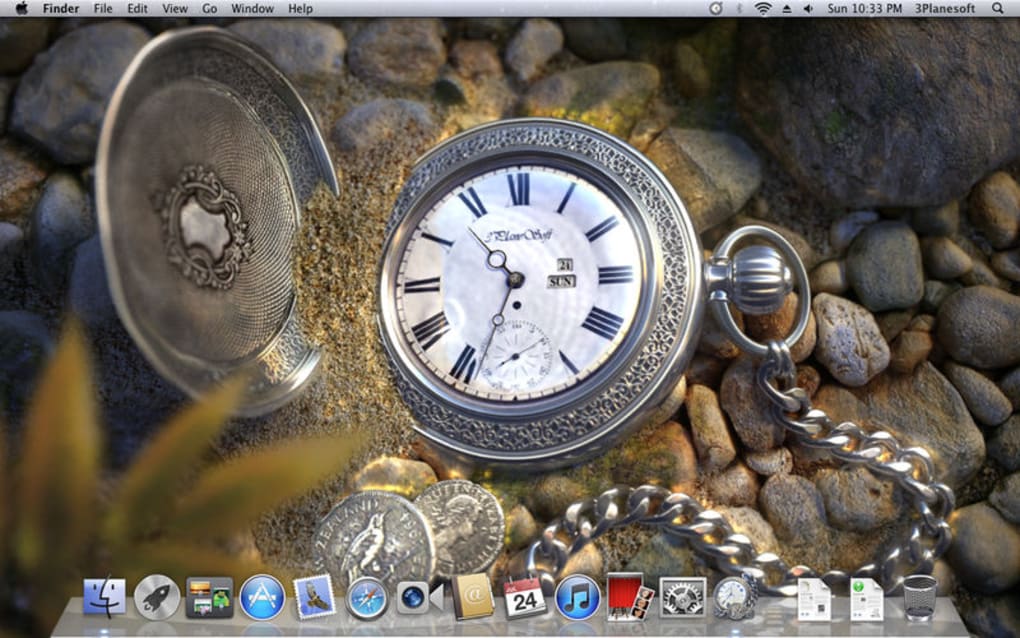Open the Time Machine status menu

click(716, 9)
